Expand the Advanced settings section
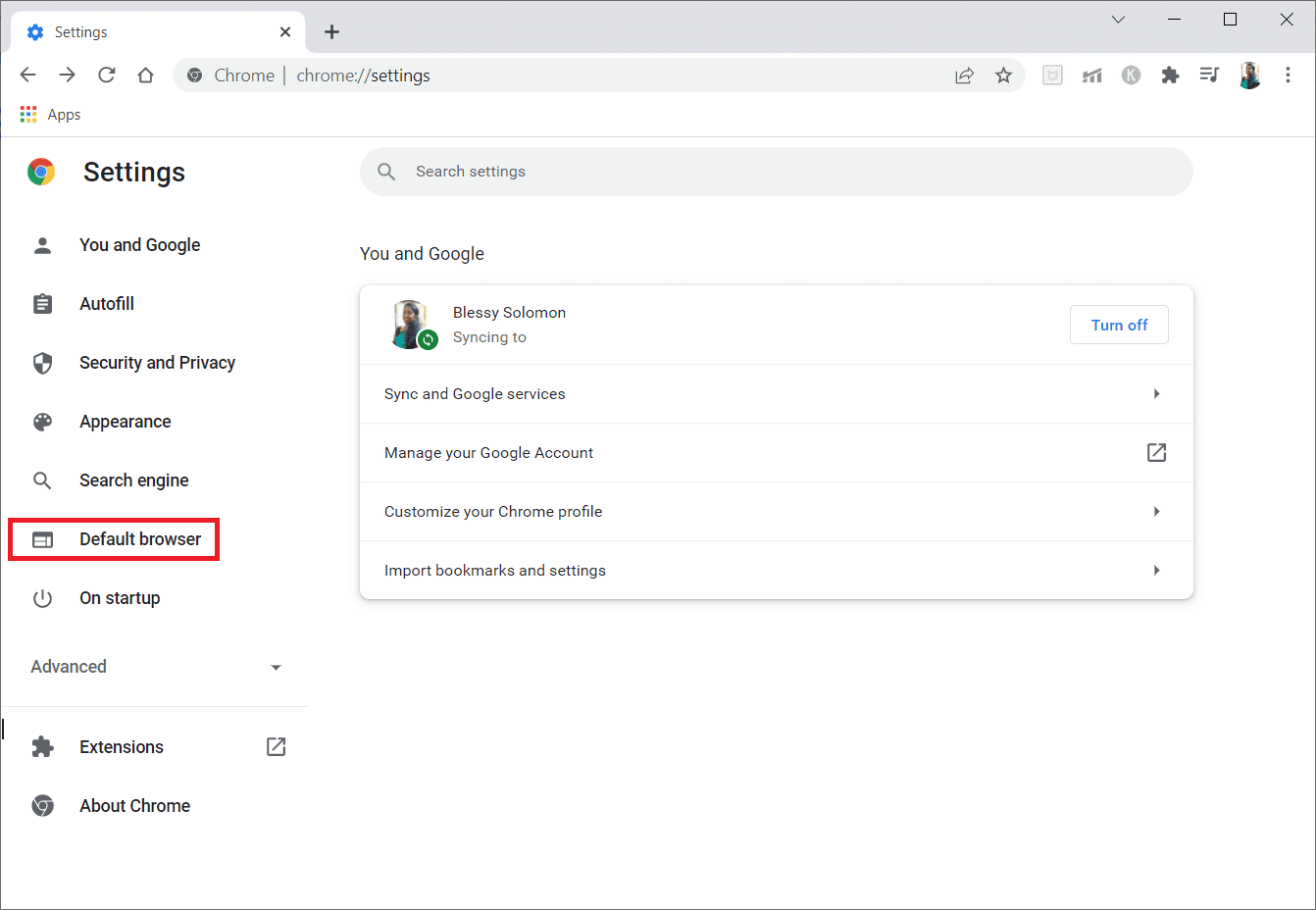This screenshot has width=1316, height=910. [x=155, y=667]
